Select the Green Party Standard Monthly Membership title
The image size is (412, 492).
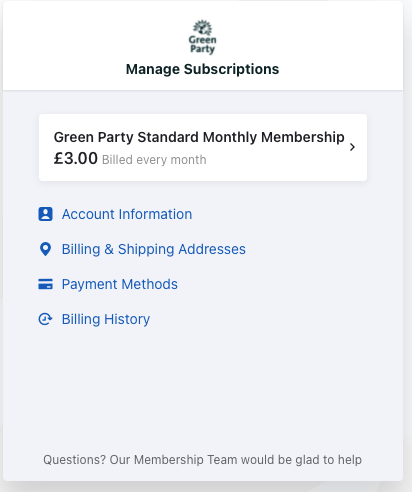199,137
